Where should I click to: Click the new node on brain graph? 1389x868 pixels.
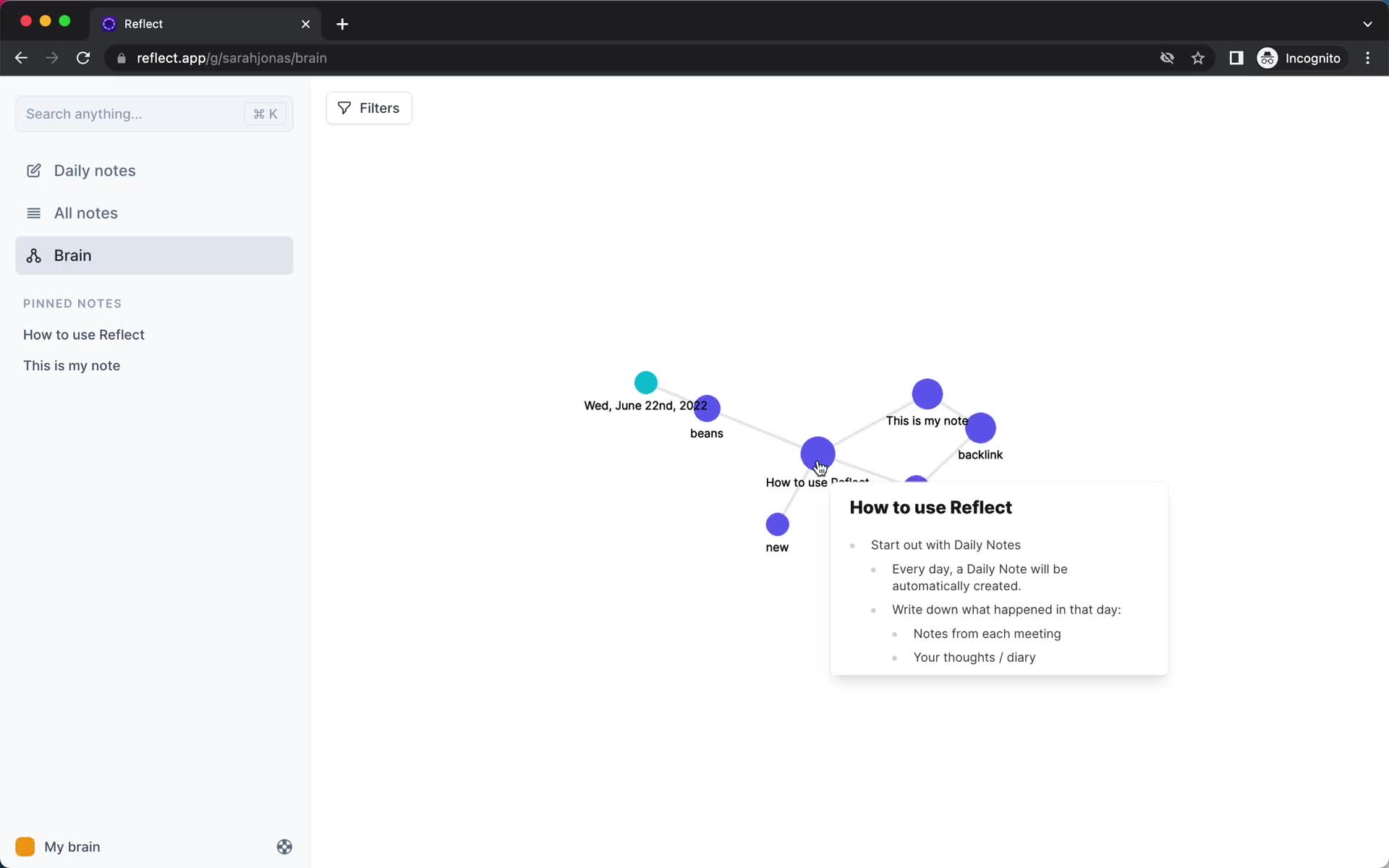(777, 523)
